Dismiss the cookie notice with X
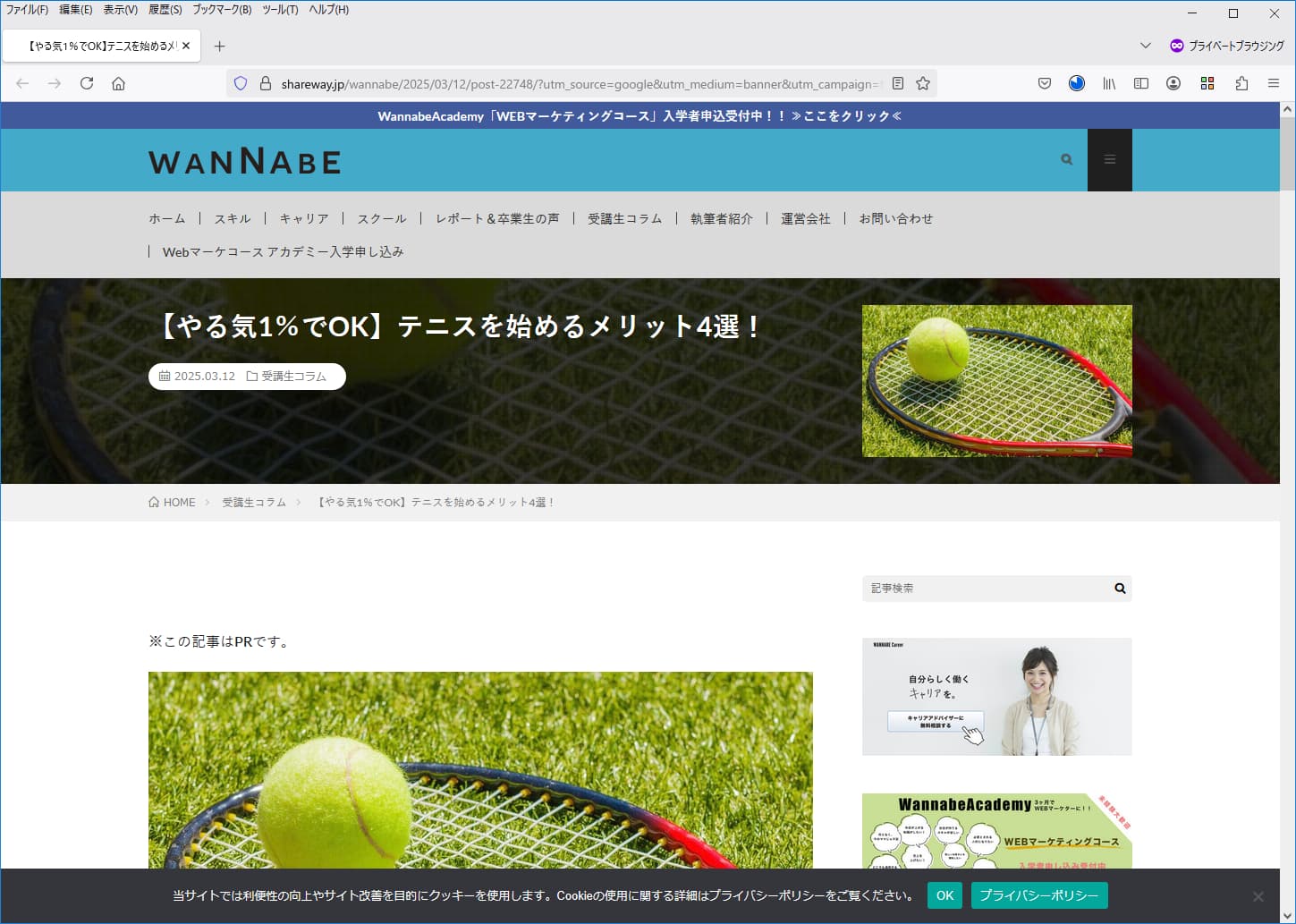 [1258, 896]
